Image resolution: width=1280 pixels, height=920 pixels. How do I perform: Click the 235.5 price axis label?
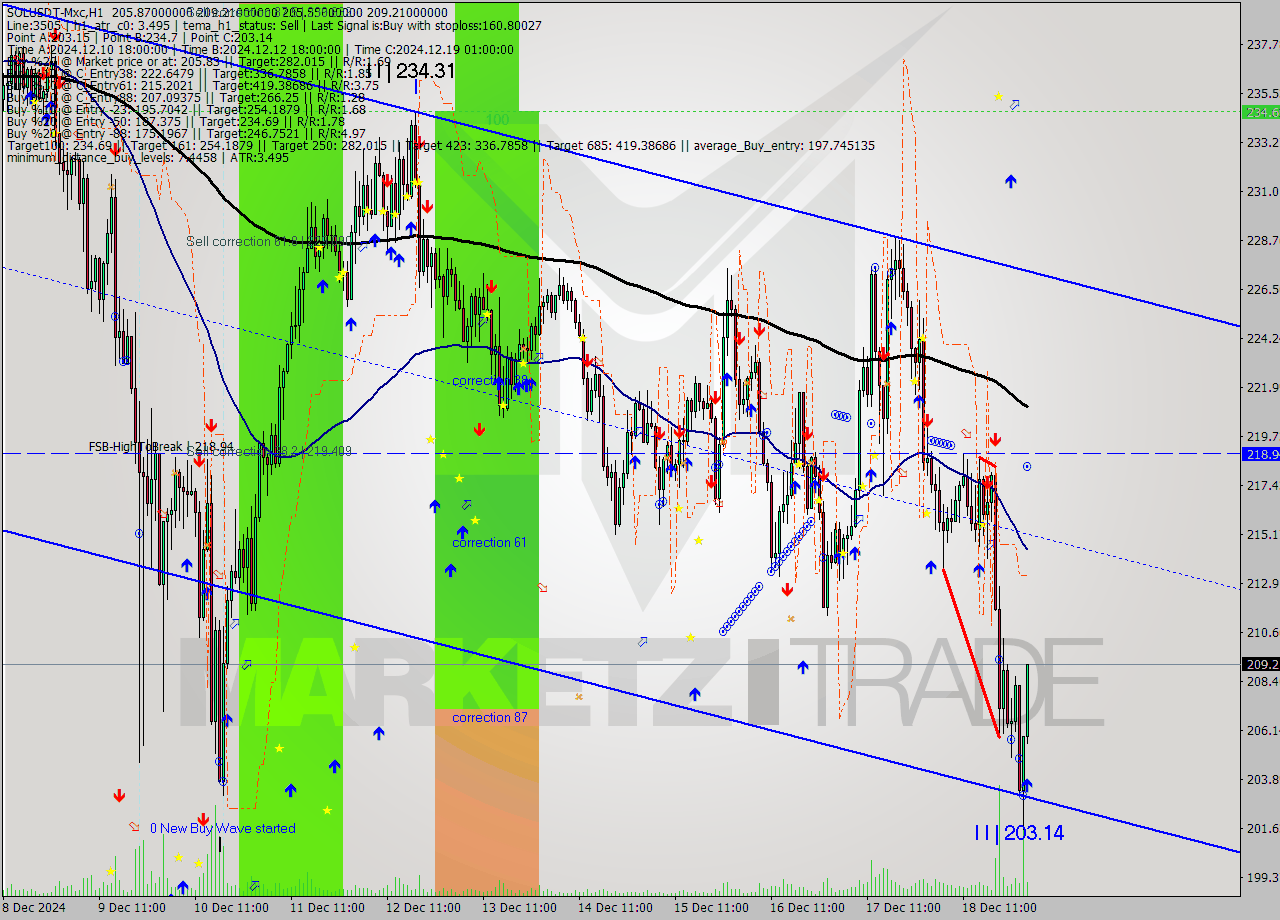(1262, 94)
